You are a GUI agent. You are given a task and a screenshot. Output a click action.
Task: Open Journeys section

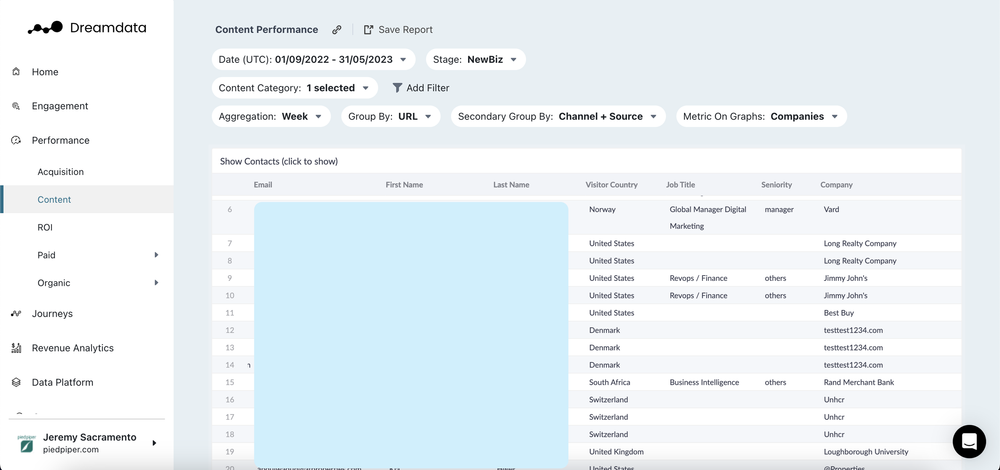[x=52, y=314]
